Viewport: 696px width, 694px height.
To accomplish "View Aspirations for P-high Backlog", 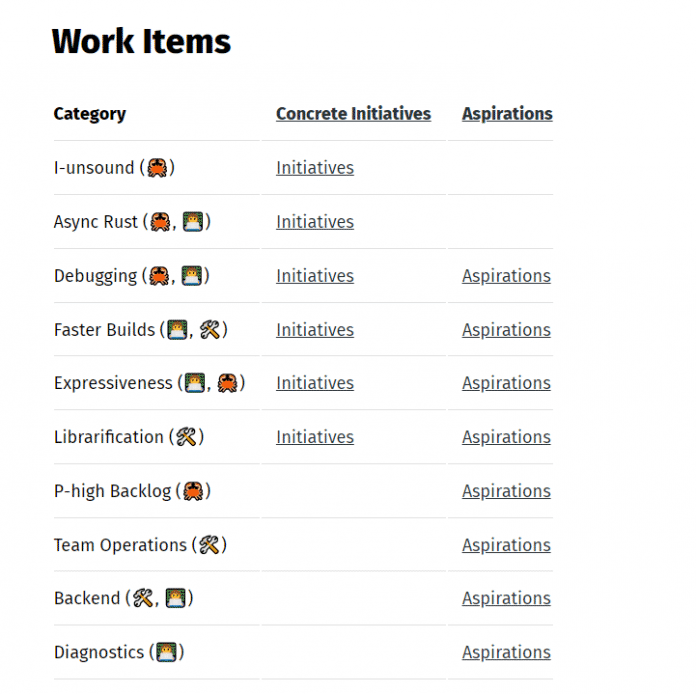I will click(x=506, y=491).
